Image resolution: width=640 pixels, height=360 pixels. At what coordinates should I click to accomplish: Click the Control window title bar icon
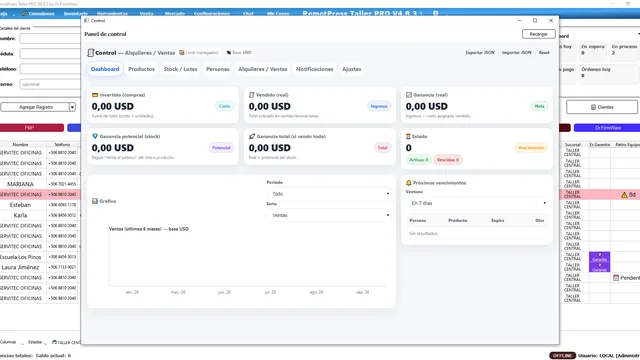tap(86, 20)
